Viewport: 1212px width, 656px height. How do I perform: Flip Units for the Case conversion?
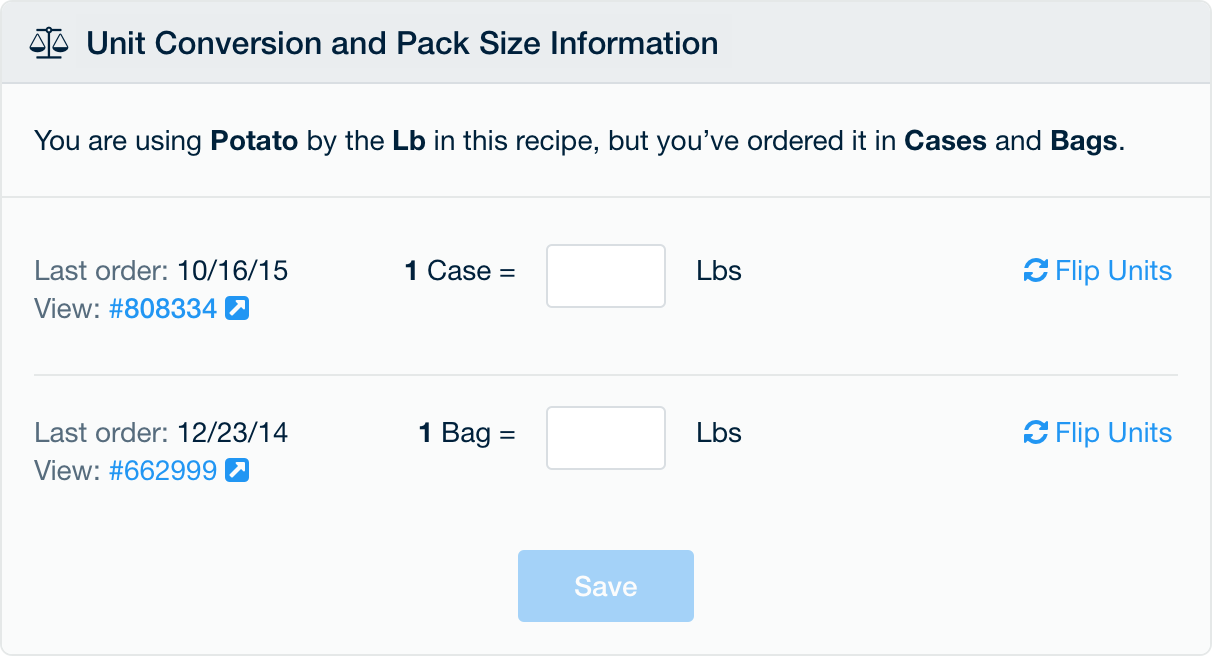coord(1113,271)
